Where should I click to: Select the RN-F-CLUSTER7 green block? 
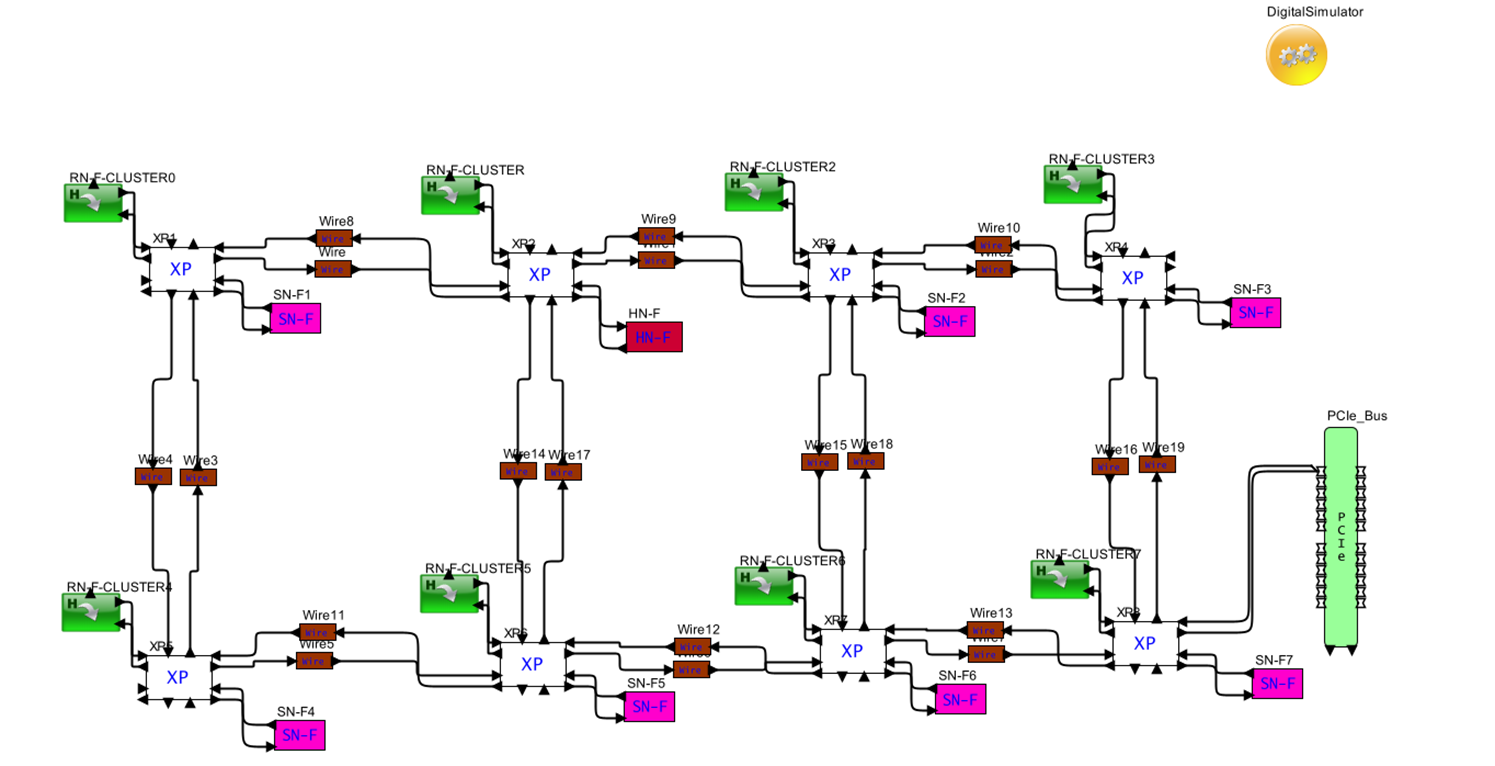1060,580
